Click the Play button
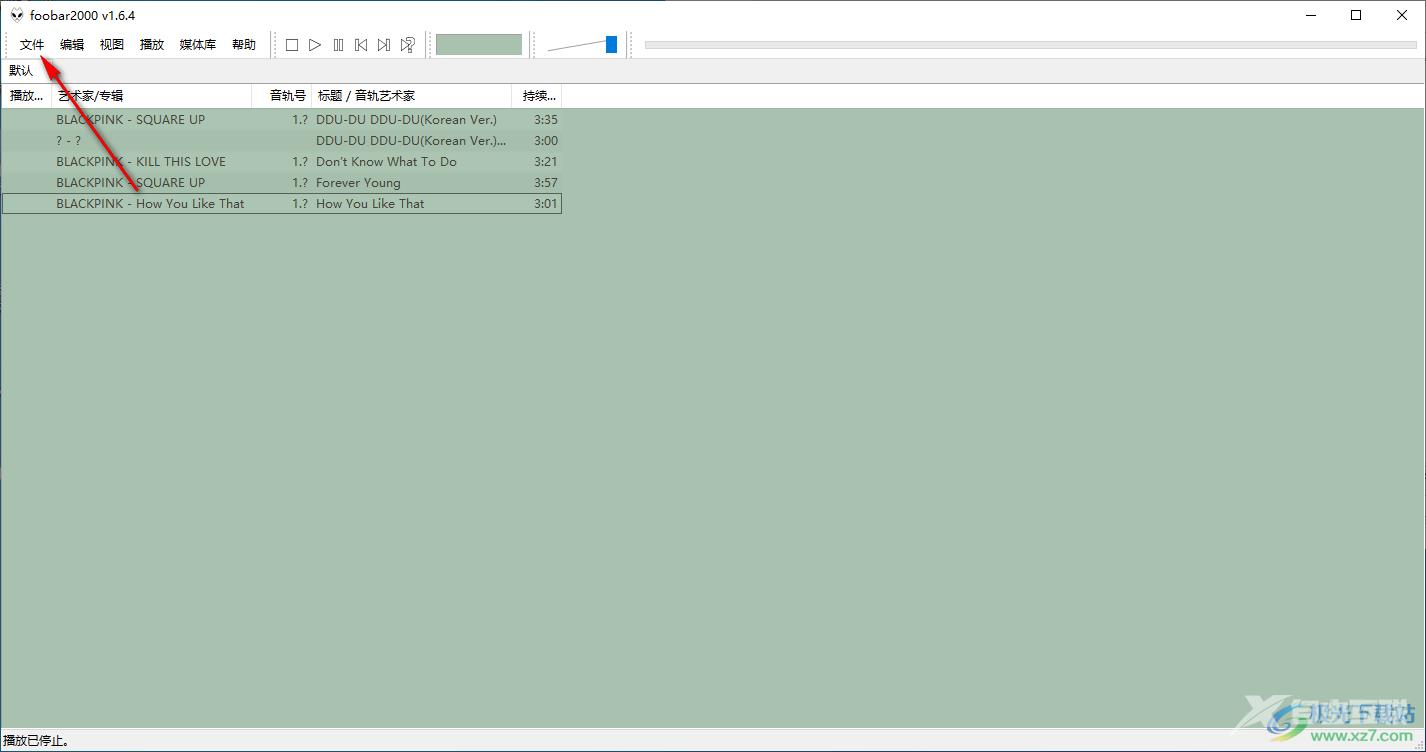The image size is (1426, 752). coord(315,45)
